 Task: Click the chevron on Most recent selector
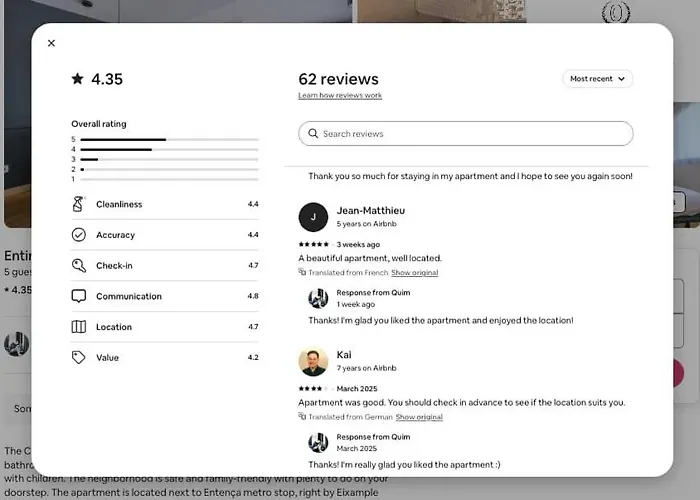[x=621, y=79]
